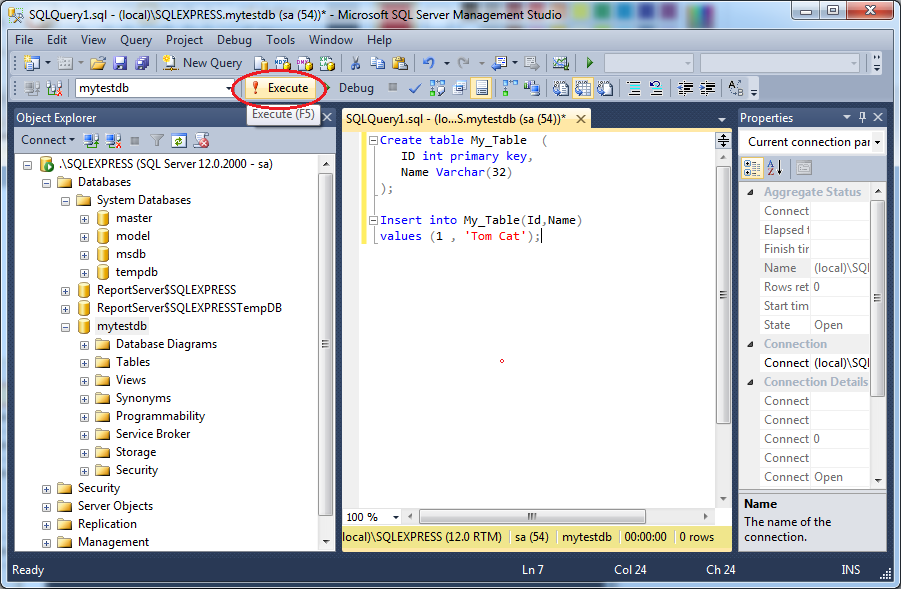
Task: Collapse the mytestdb database node
Action: (66, 327)
